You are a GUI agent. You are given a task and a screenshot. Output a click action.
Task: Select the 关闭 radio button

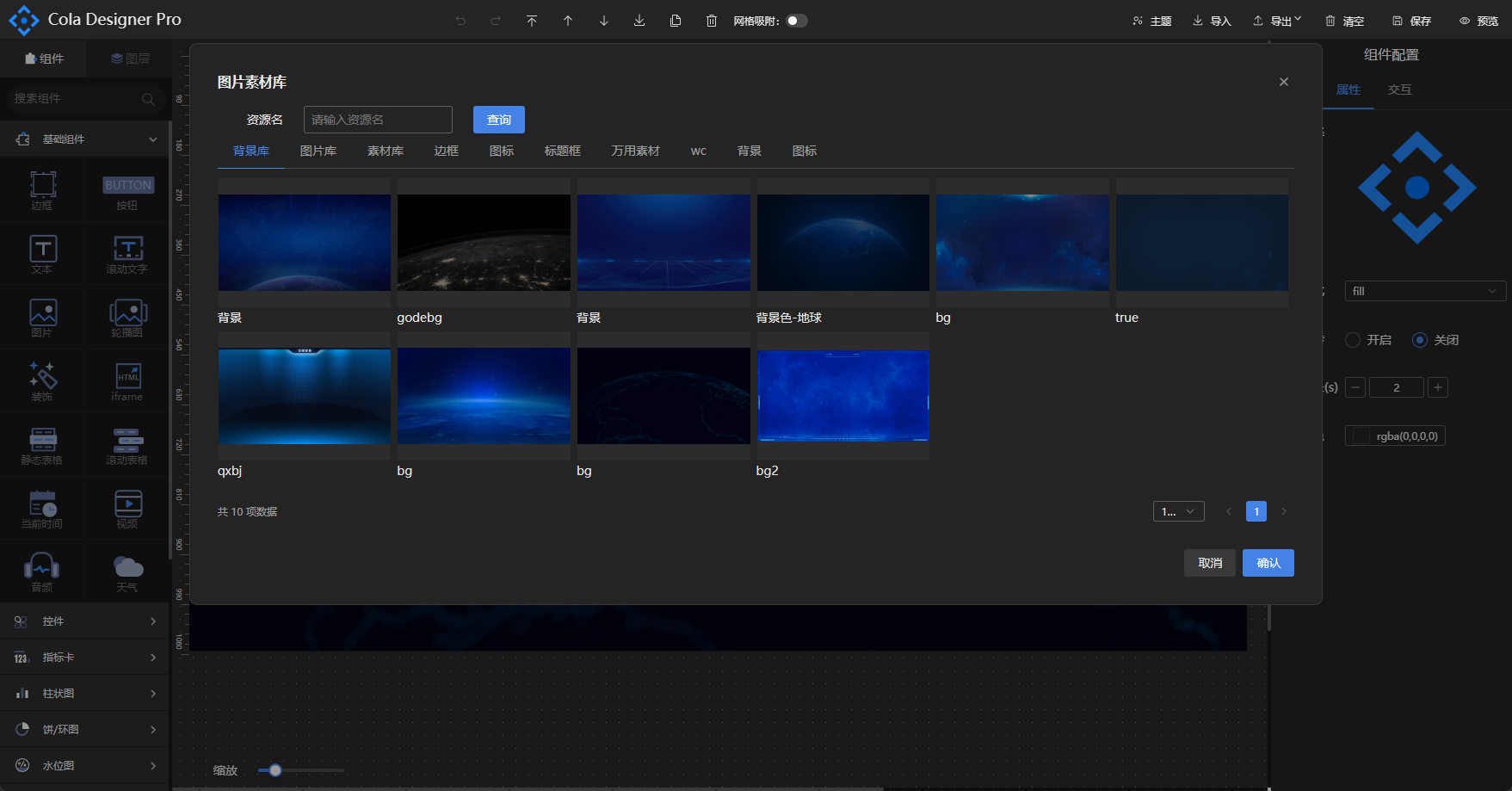(1420, 340)
